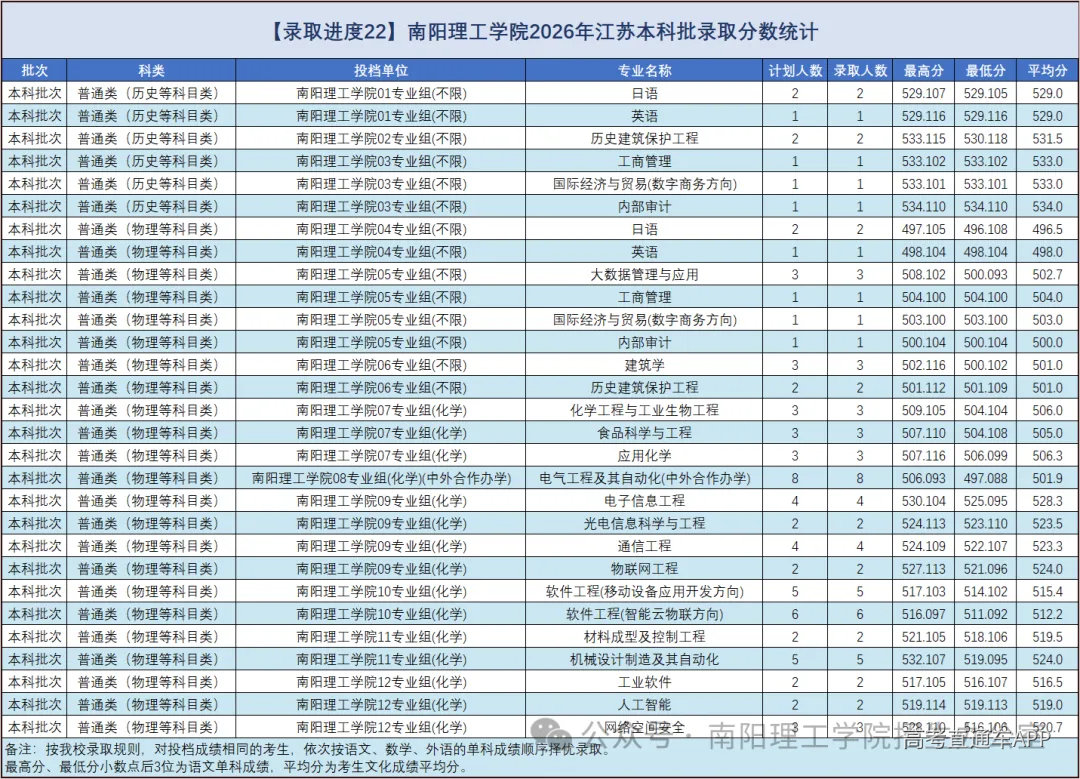Click the 最高分 column header

click(924, 70)
